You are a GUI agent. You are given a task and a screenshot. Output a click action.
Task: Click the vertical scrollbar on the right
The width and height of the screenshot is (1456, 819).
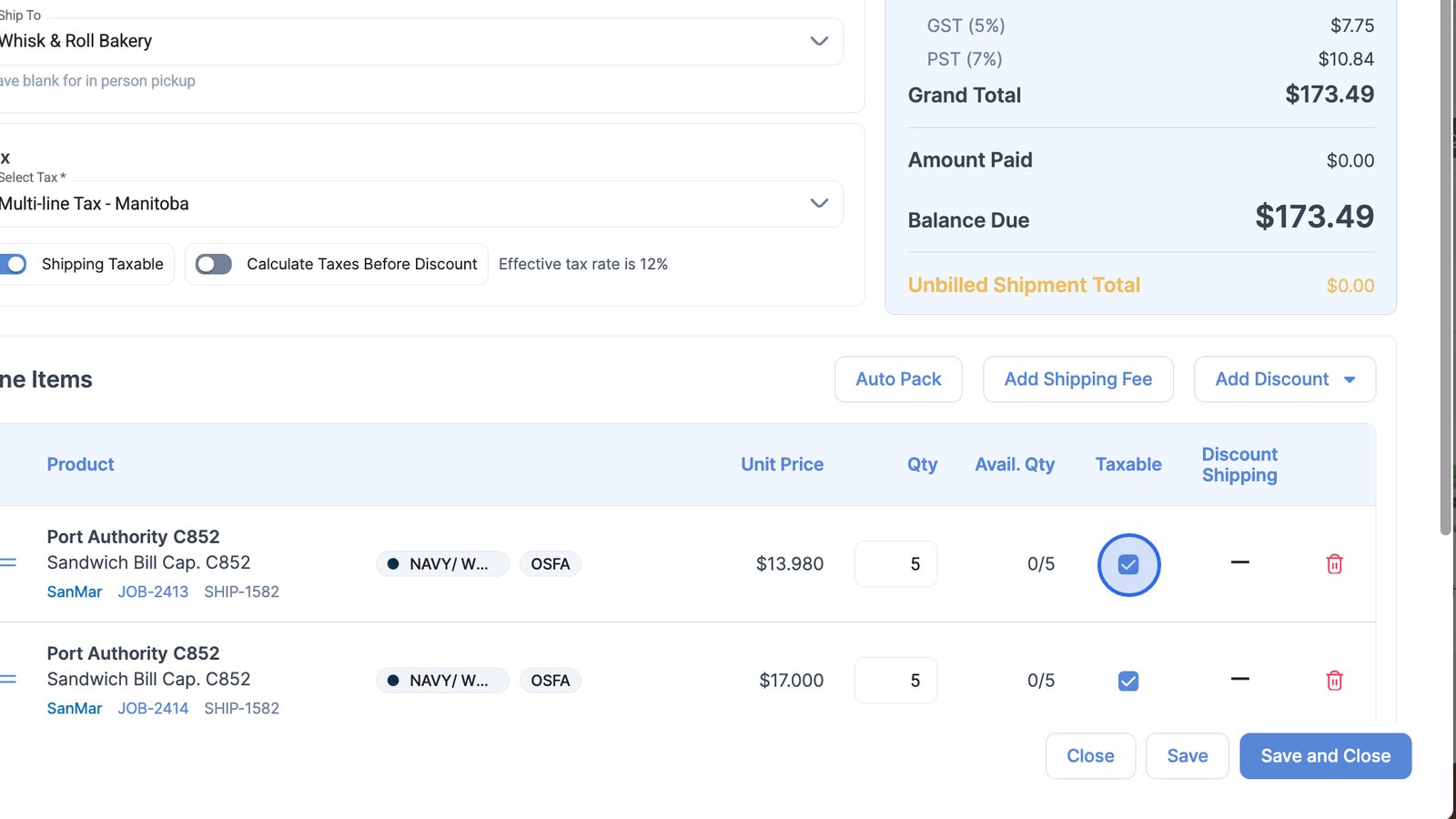pos(1445,273)
